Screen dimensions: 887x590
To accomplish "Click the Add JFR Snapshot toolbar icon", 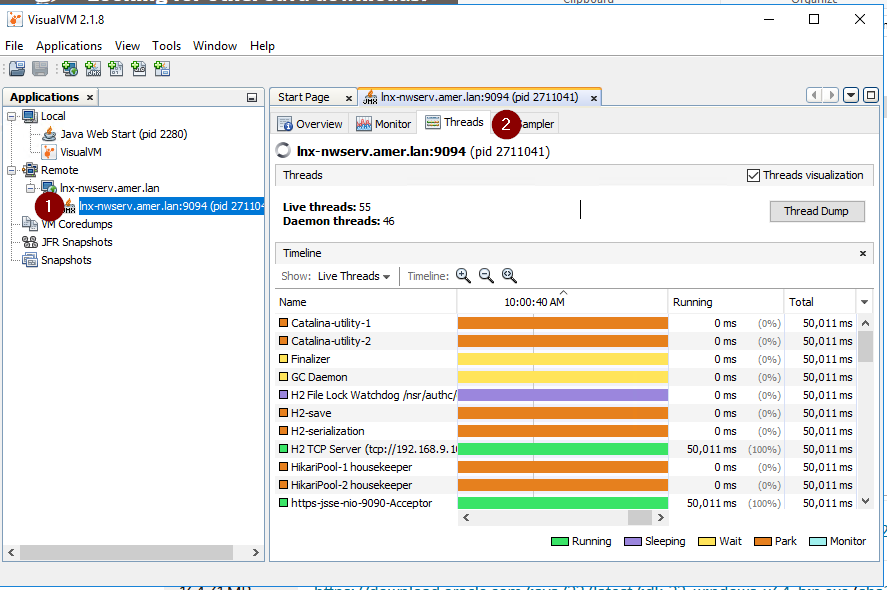I will pyautogui.click(x=138, y=69).
